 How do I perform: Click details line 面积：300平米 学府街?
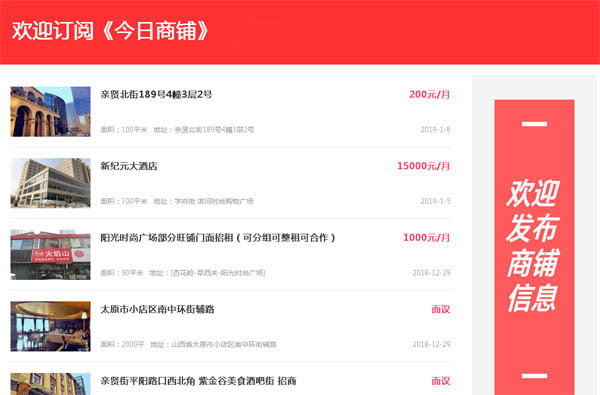(x=177, y=201)
